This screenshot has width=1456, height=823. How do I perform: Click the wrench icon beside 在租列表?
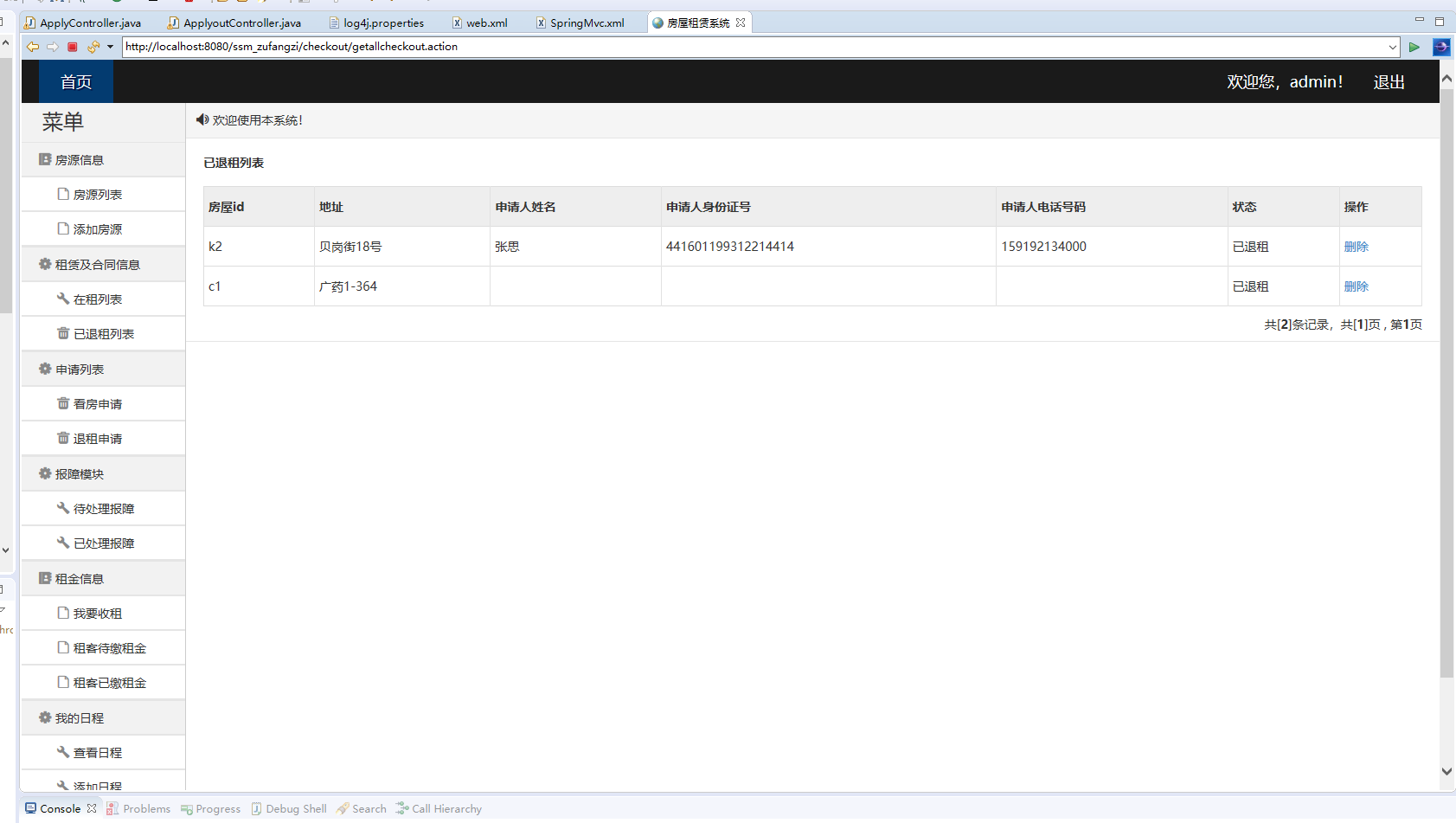61,299
